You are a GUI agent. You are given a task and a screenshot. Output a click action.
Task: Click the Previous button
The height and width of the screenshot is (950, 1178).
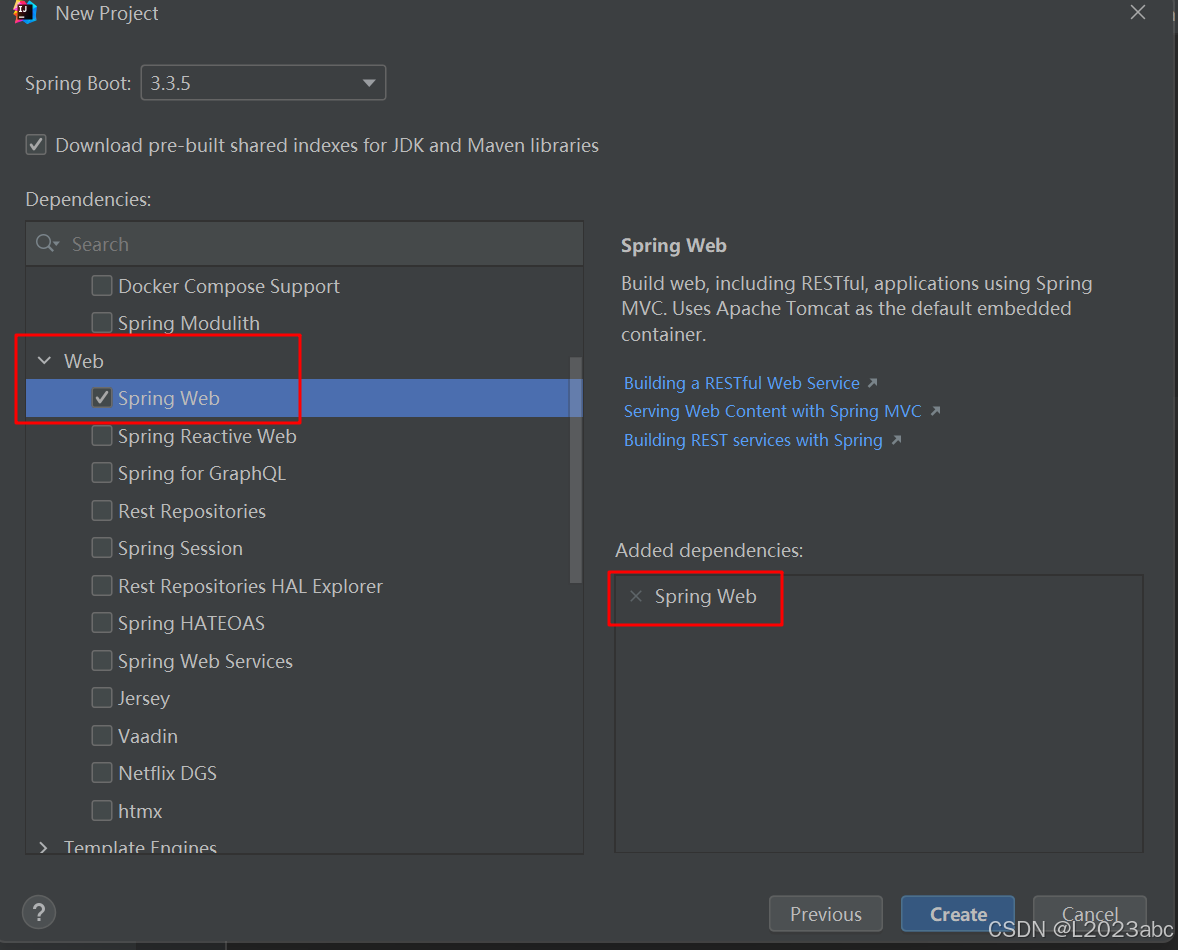[x=826, y=914]
